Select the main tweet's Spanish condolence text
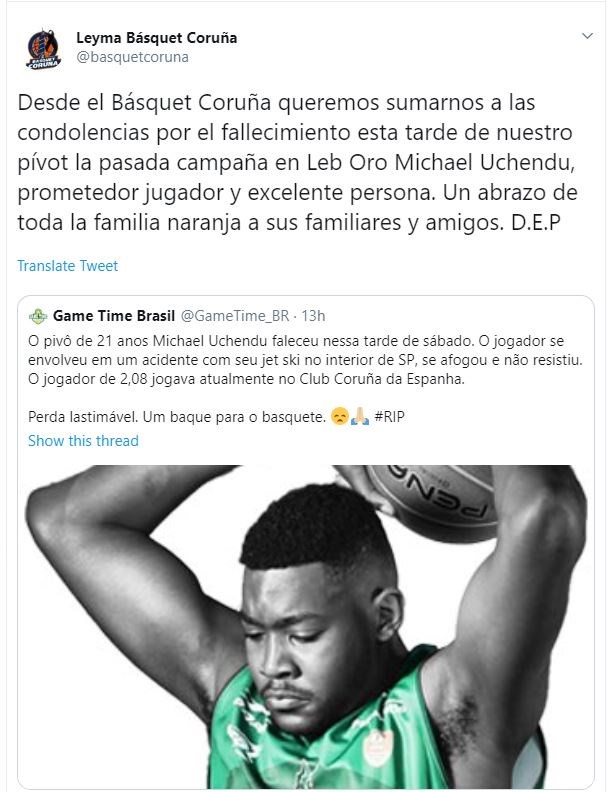Screen dimensions: 616x792 [297, 162]
